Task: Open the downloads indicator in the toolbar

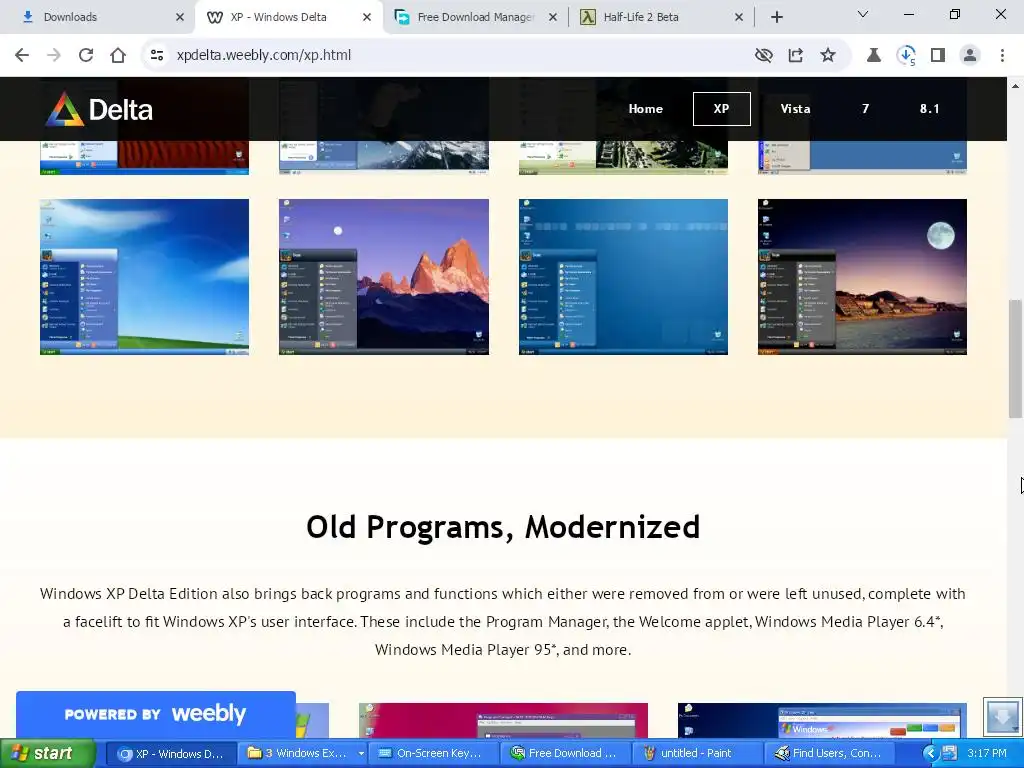Action: [906, 55]
